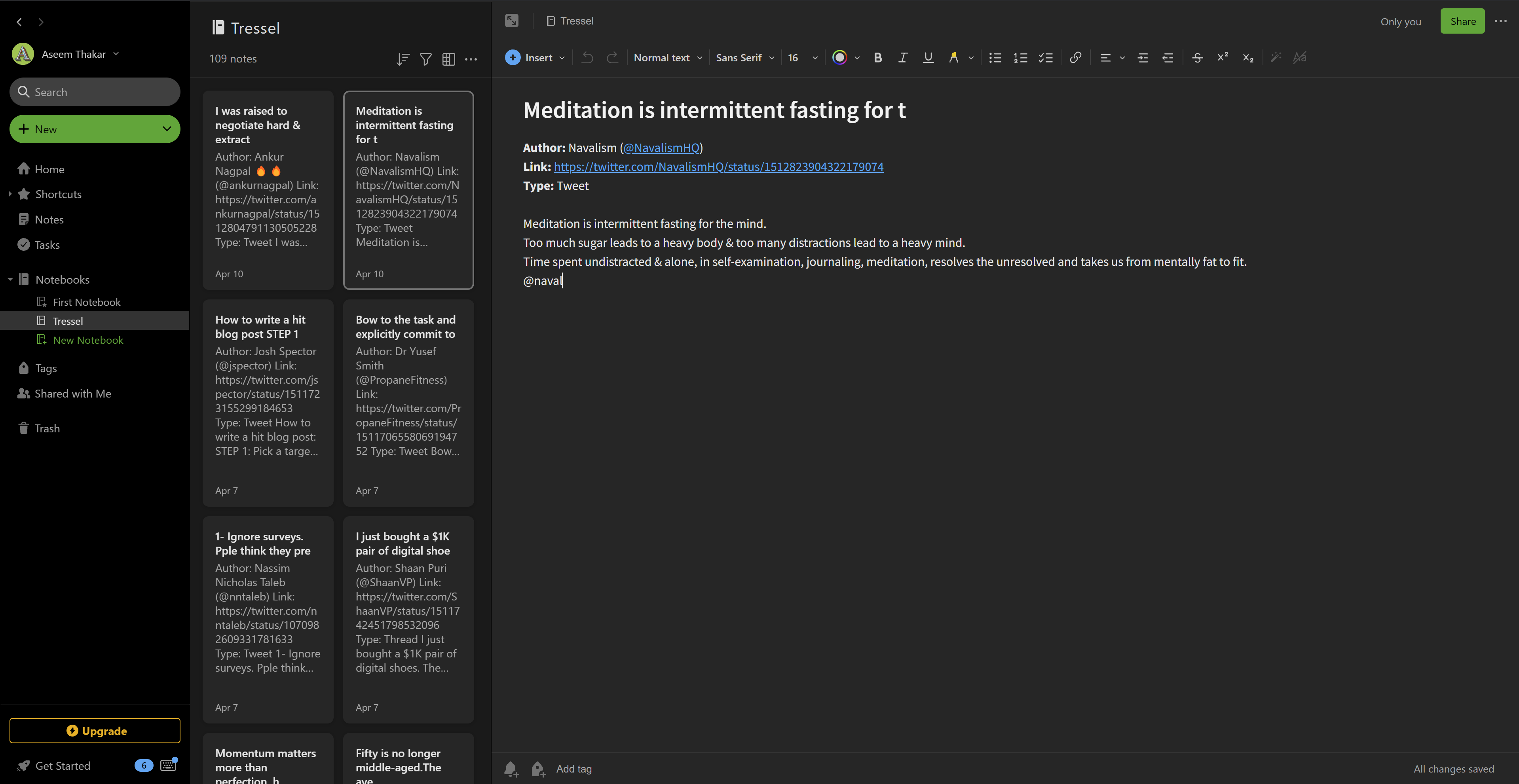This screenshot has width=1519, height=784.
Task: Open the NavalismHQ Twitter link
Action: pyautogui.click(x=661, y=148)
